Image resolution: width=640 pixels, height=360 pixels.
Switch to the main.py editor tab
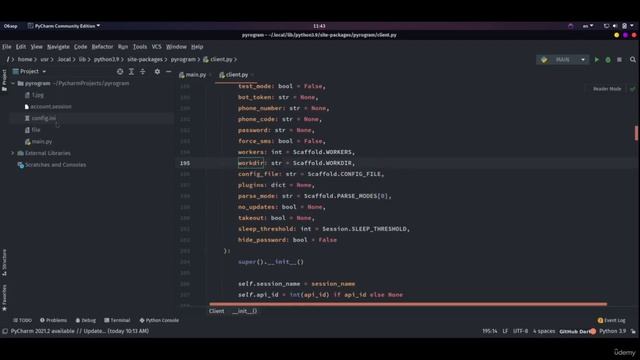pos(195,75)
